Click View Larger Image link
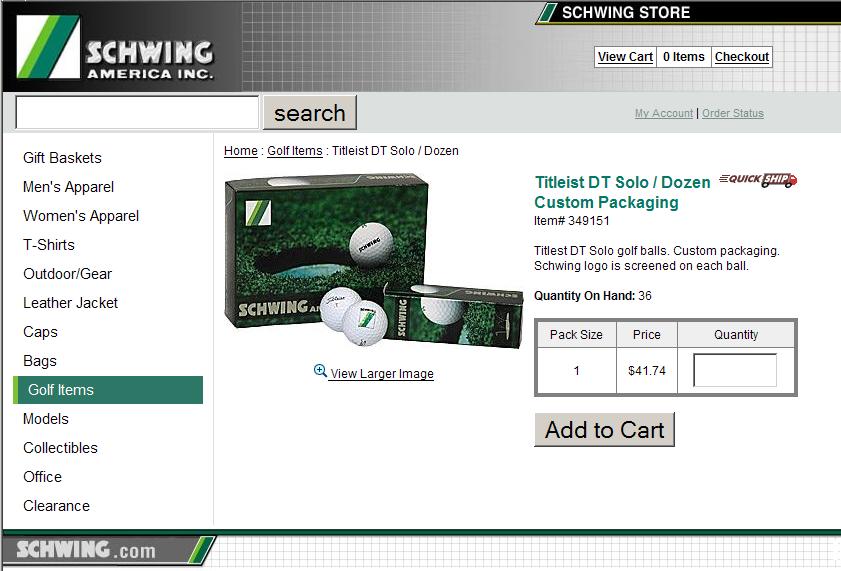The image size is (841, 571). coord(382,374)
